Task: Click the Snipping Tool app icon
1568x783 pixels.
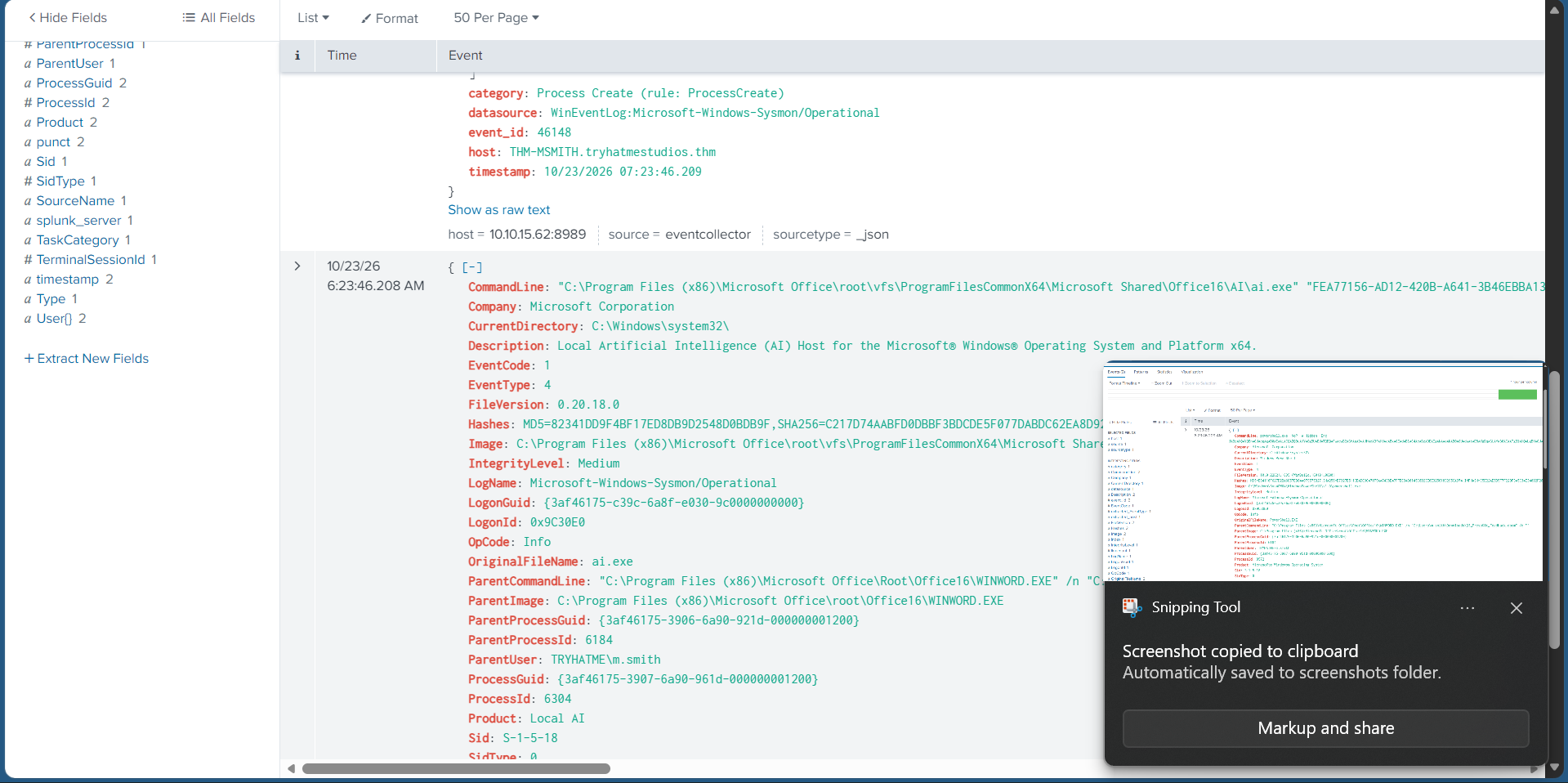Action: pos(1132,607)
